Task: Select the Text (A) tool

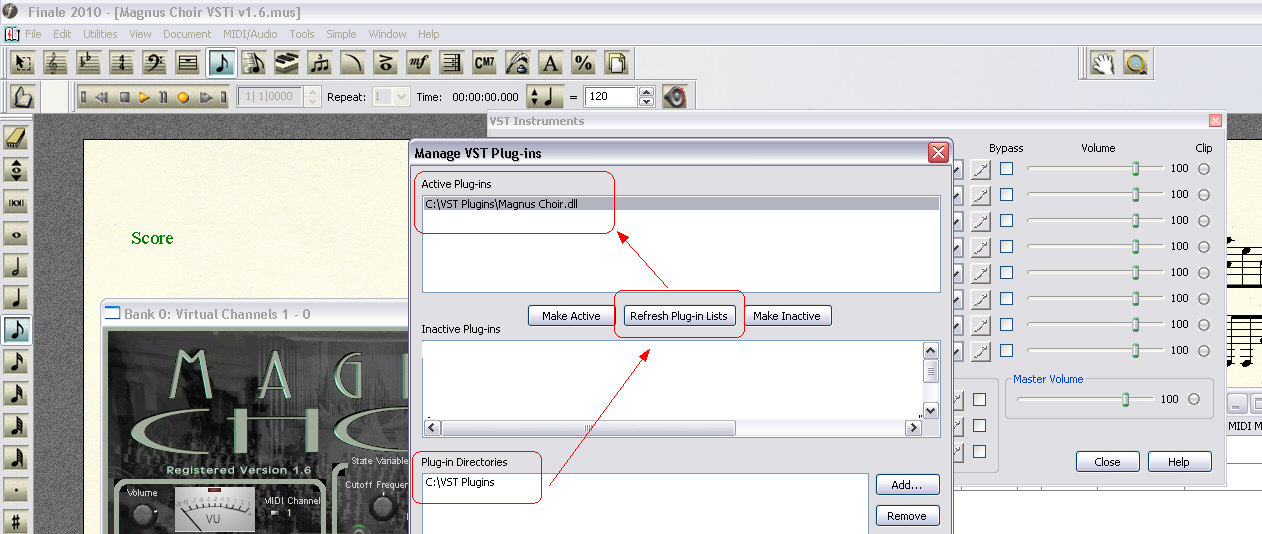Action: click(x=551, y=63)
